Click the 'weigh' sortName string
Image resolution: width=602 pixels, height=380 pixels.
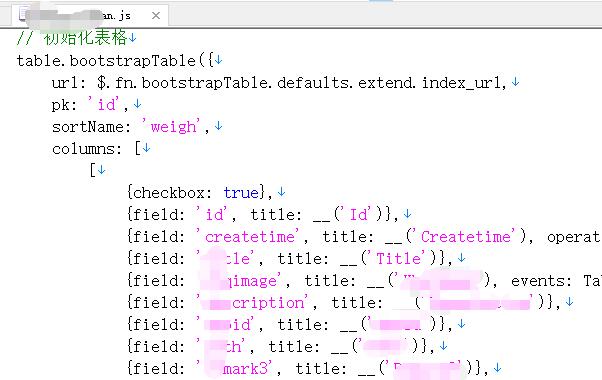[172, 127]
